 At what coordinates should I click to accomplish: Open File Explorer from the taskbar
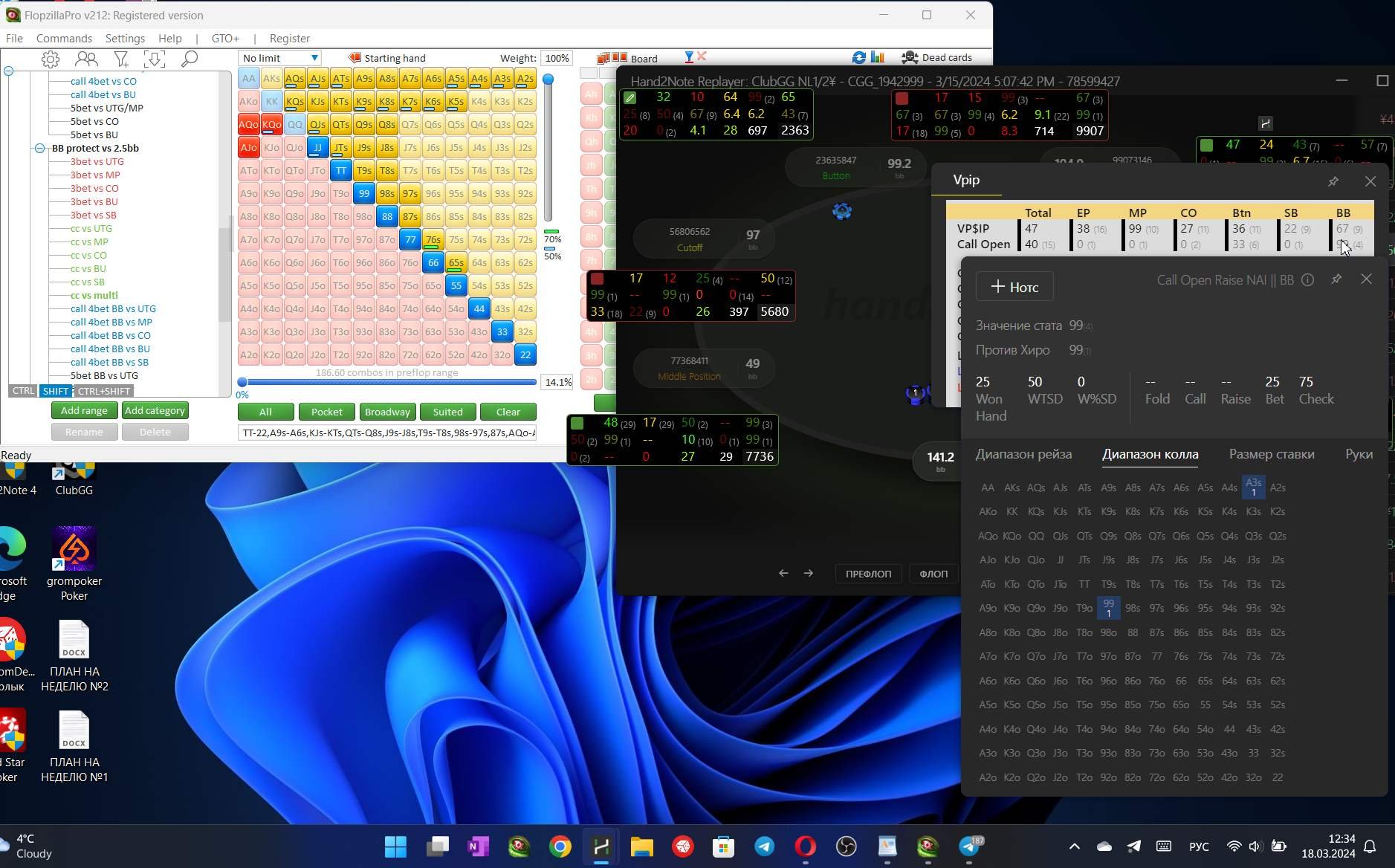coord(642,846)
